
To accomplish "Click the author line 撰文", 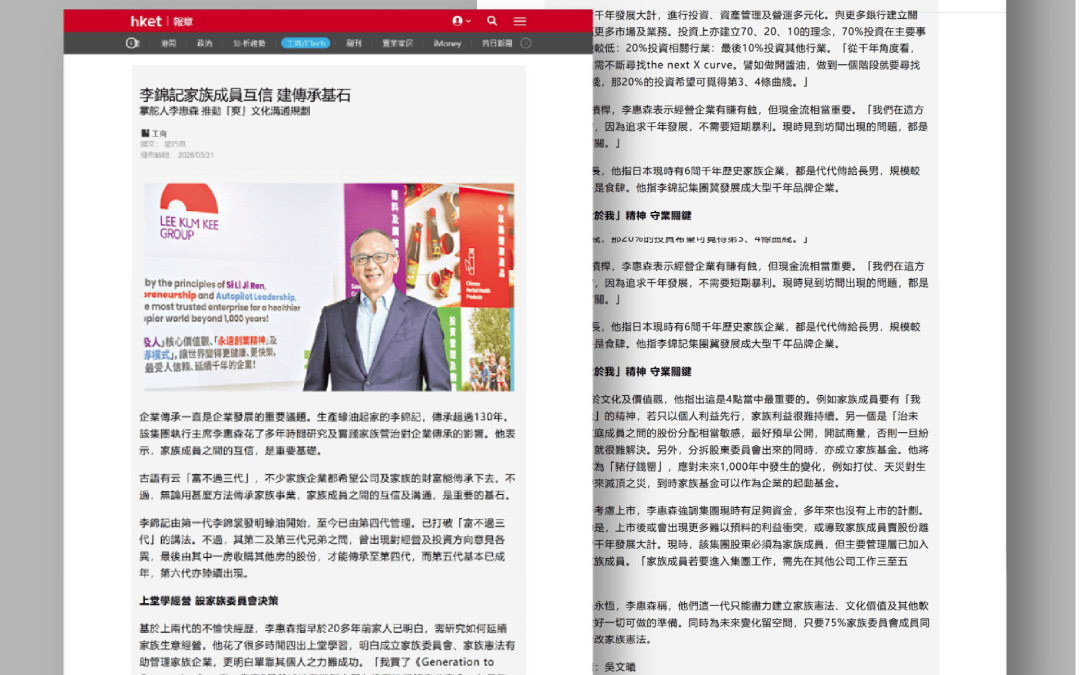I will pyautogui.click(x=163, y=144).
